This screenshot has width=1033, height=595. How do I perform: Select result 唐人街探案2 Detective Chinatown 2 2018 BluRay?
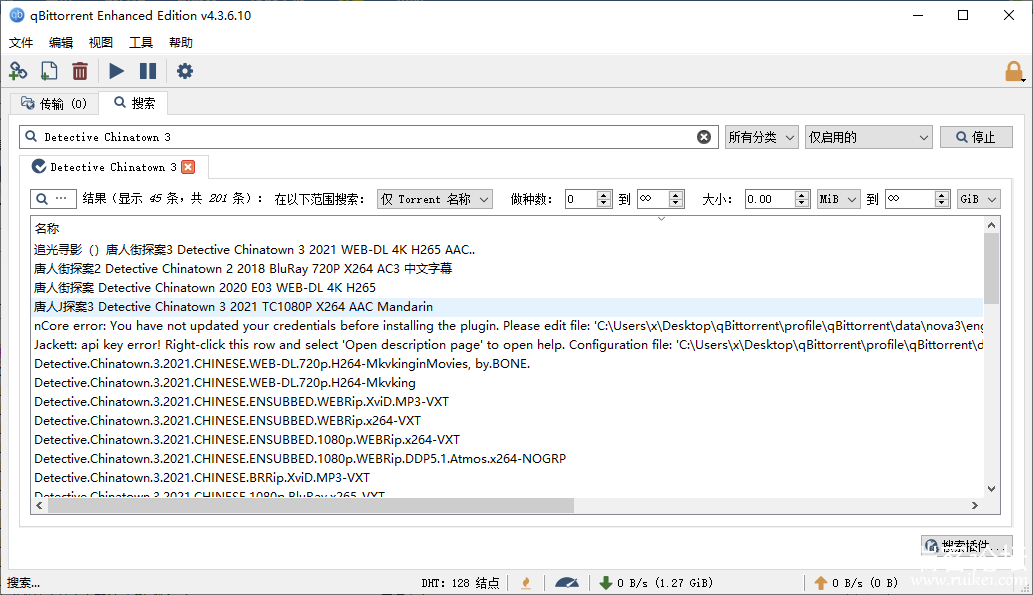(507, 269)
